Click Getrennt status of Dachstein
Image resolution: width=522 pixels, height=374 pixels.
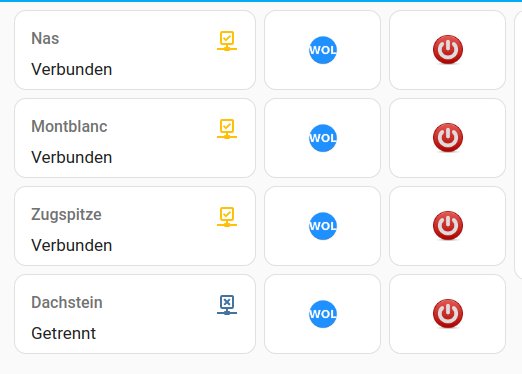tap(63, 333)
